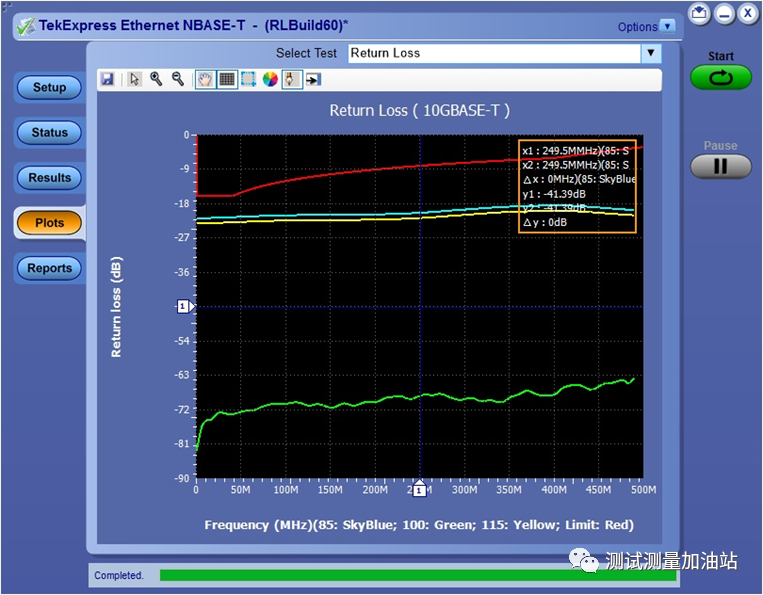
Task: Click the Options label
Action: click(x=637, y=27)
